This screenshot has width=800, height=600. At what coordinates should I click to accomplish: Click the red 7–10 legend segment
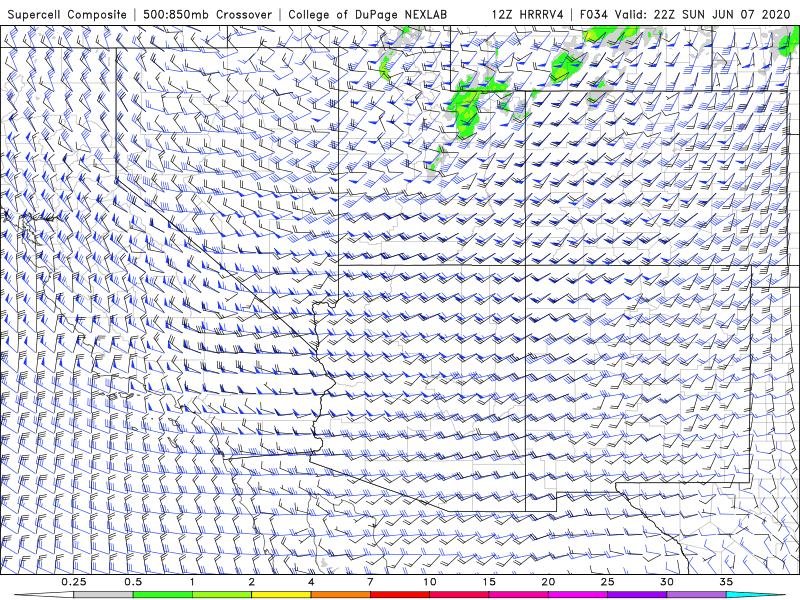400,595
